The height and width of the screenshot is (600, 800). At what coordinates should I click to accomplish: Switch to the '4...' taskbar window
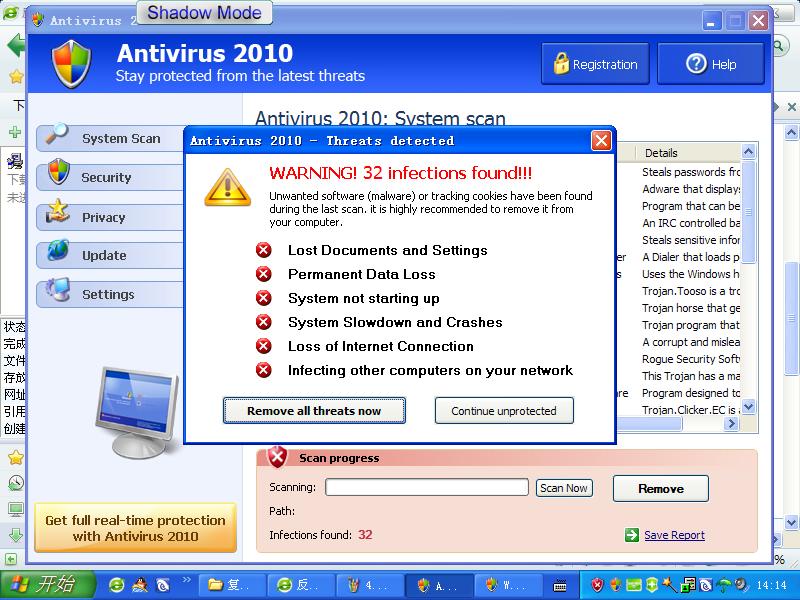point(370,585)
